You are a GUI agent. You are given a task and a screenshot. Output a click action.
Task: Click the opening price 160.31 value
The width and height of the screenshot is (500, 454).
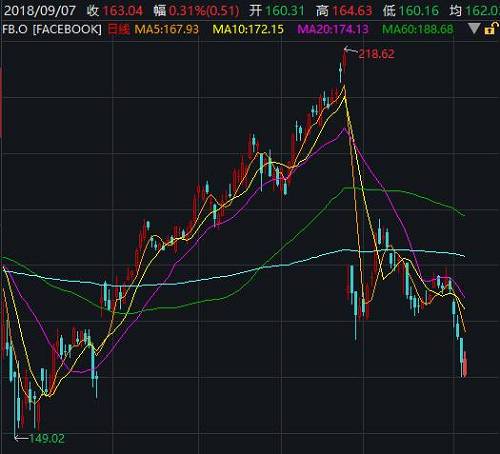[285, 11]
